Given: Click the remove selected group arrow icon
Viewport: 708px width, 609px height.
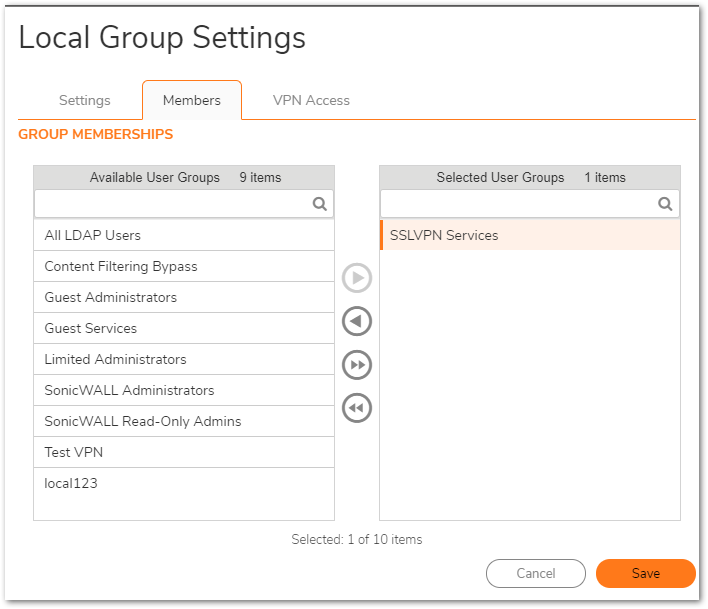Looking at the screenshot, I should pyautogui.click(x=357, y=321).
